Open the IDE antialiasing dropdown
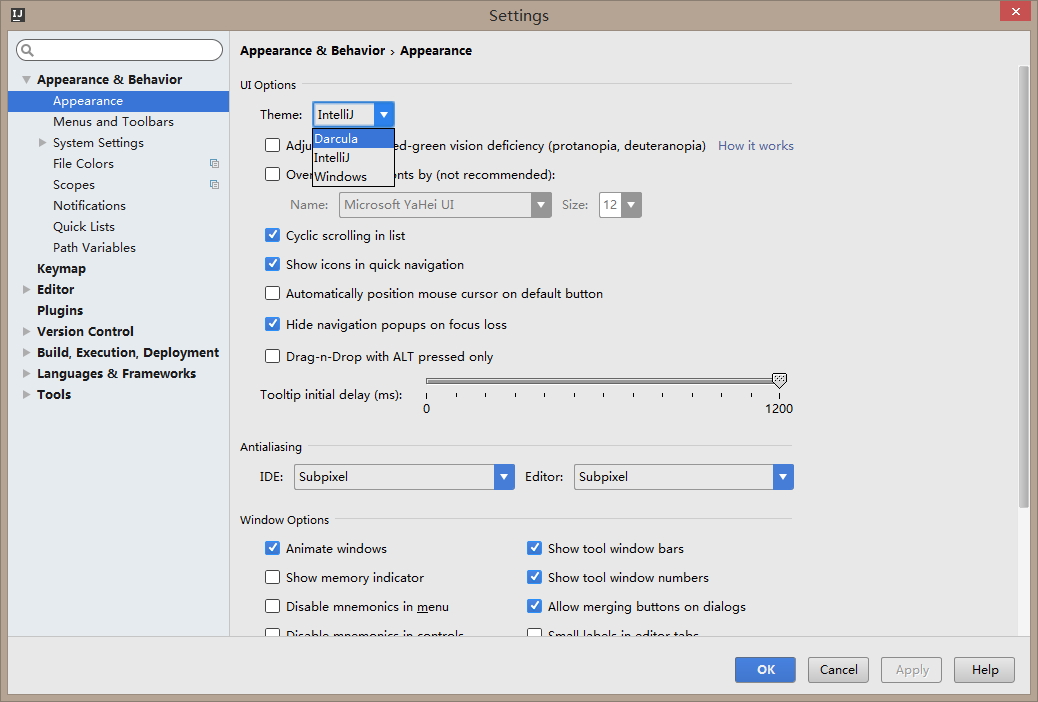Screen dimensions: 1038x702 (404, 477)
